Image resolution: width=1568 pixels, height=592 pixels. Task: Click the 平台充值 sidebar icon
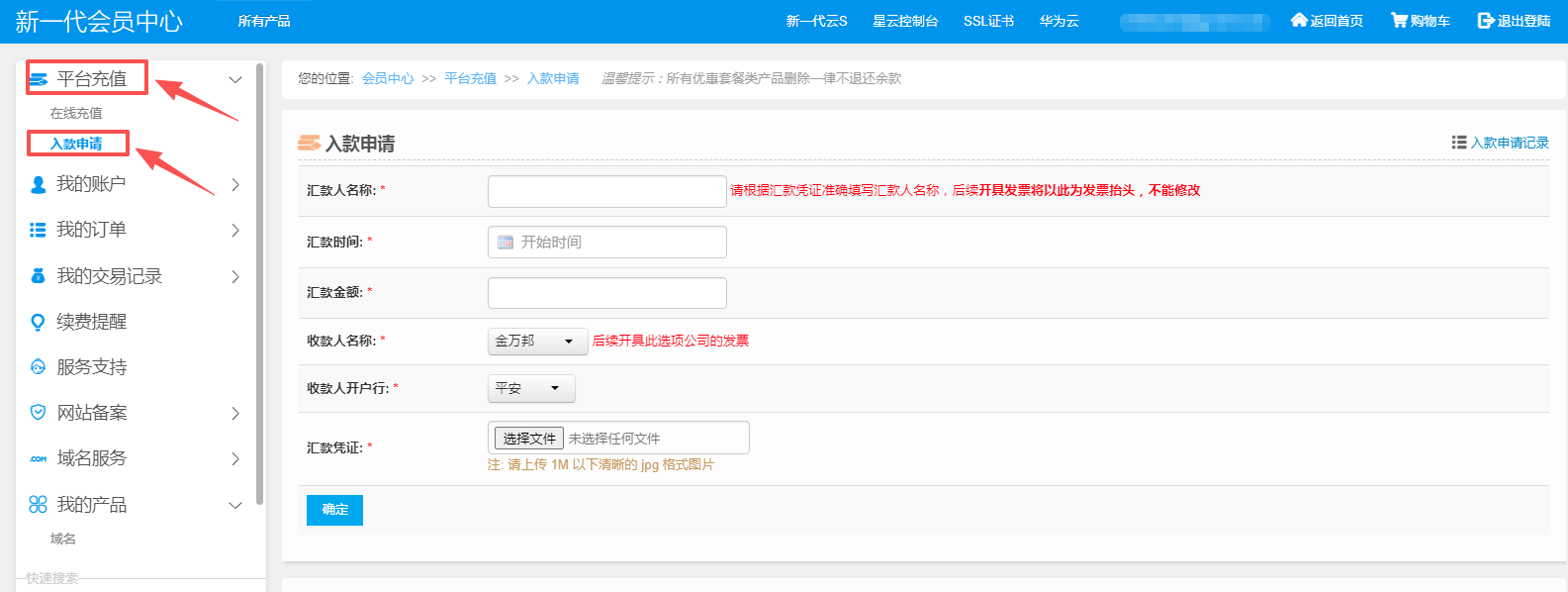[39, 79]
